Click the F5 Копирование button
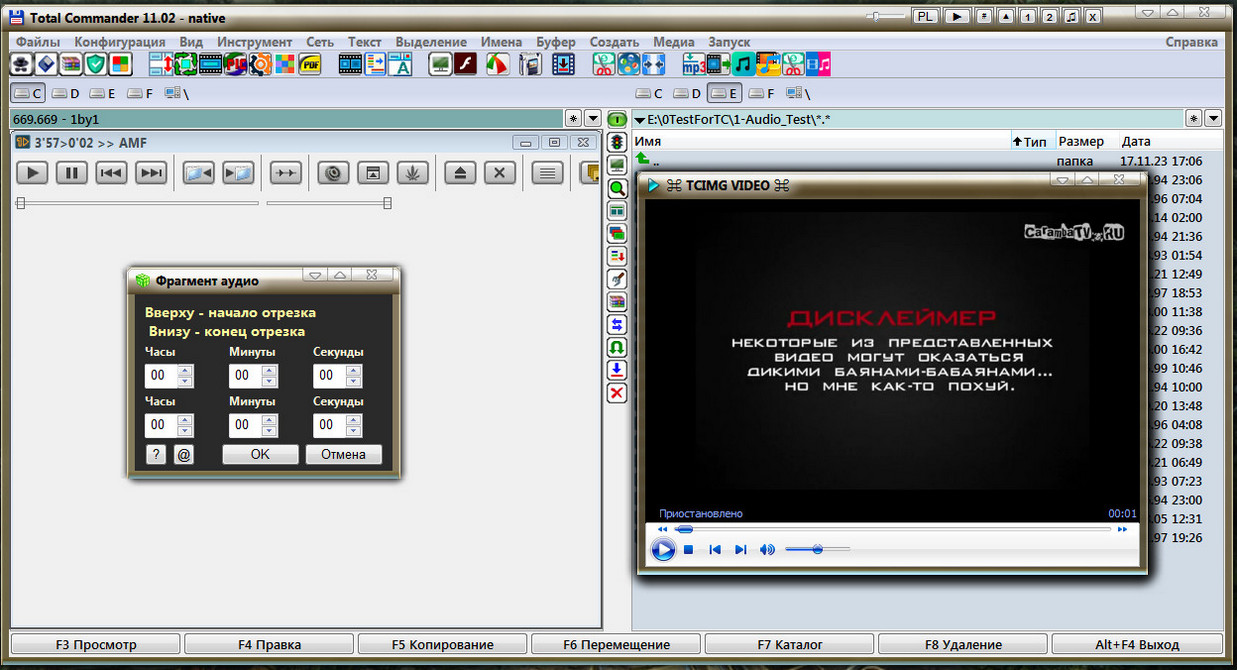 [442, 644]
